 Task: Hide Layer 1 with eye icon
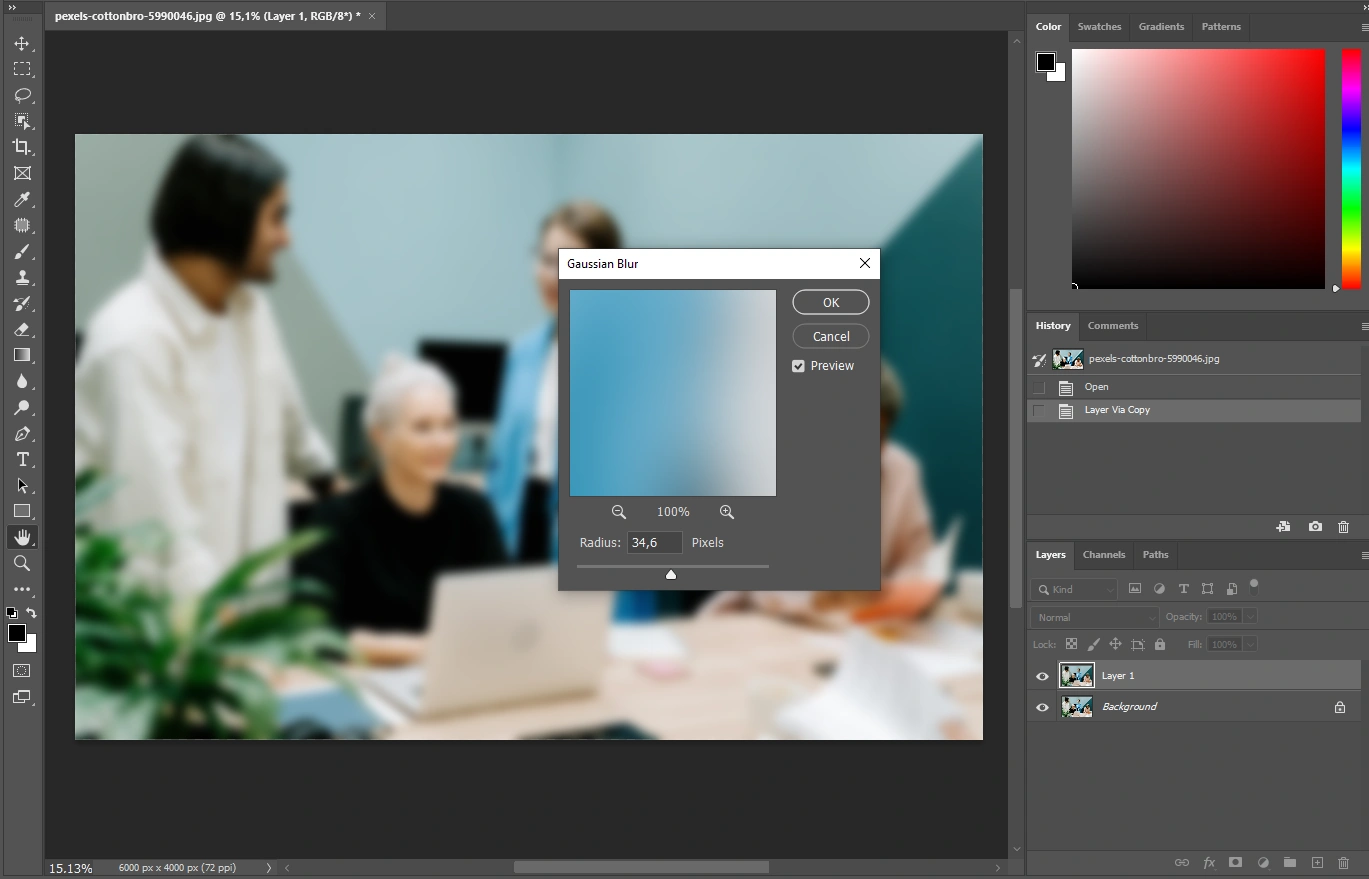pos(1042,676)
